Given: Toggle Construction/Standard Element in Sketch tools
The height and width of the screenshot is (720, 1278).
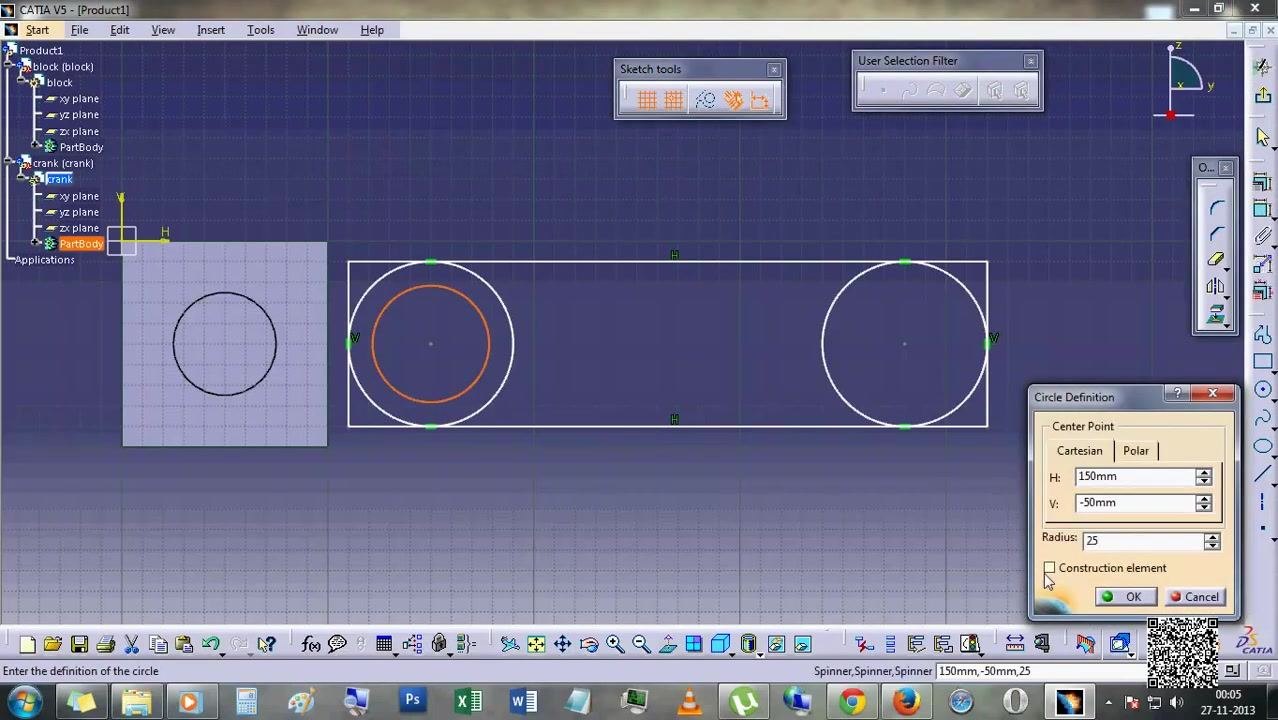Looking at the screenshot, I should [x=705, y=100].
